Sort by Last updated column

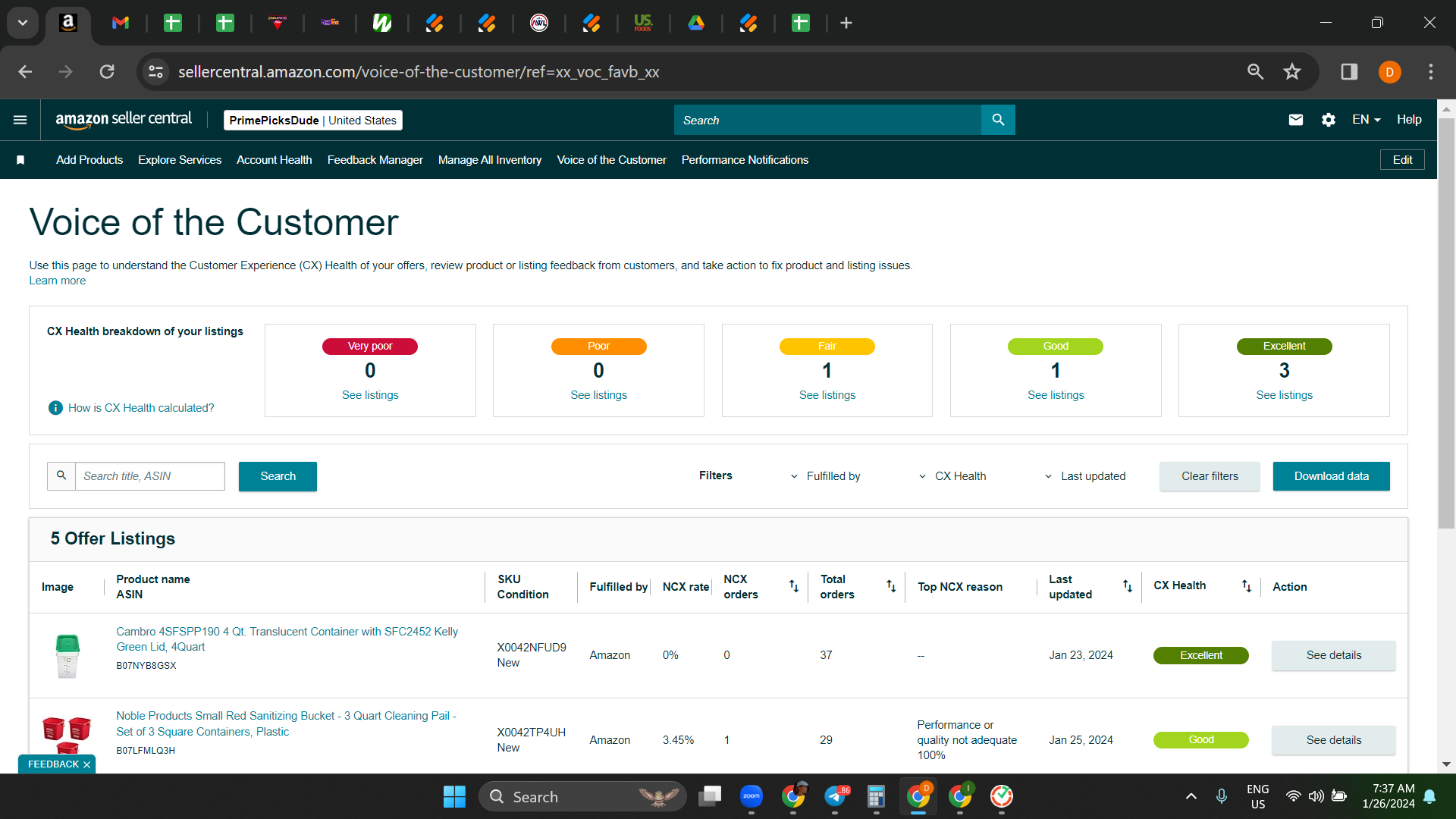[x=1128, y=586]
